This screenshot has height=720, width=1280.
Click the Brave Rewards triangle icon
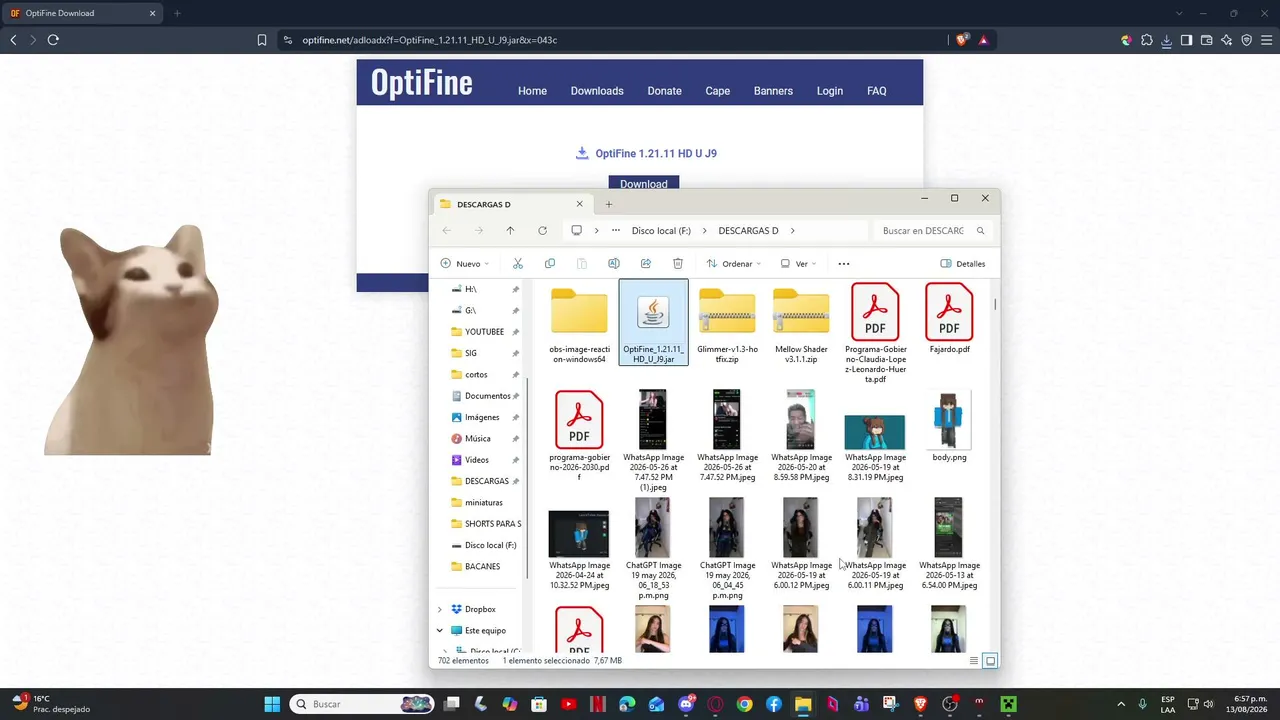coord(984,40)
